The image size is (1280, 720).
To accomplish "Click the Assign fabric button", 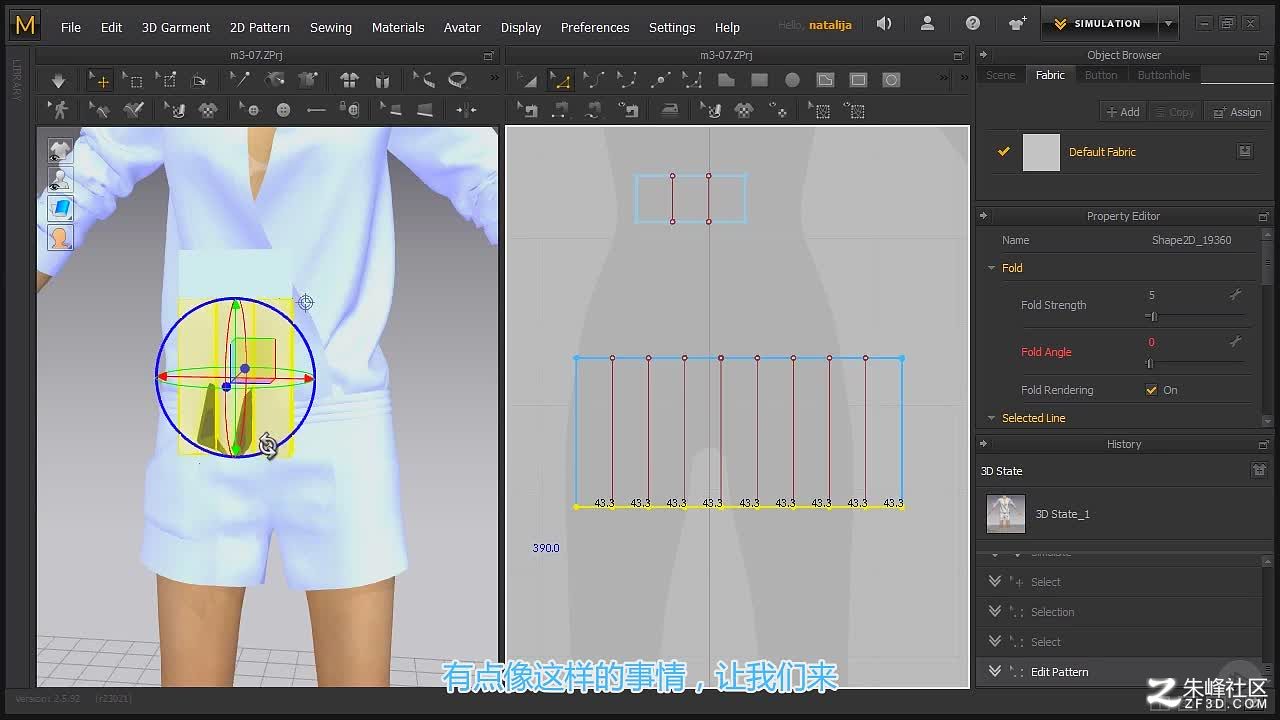I will coord(1238,112).
